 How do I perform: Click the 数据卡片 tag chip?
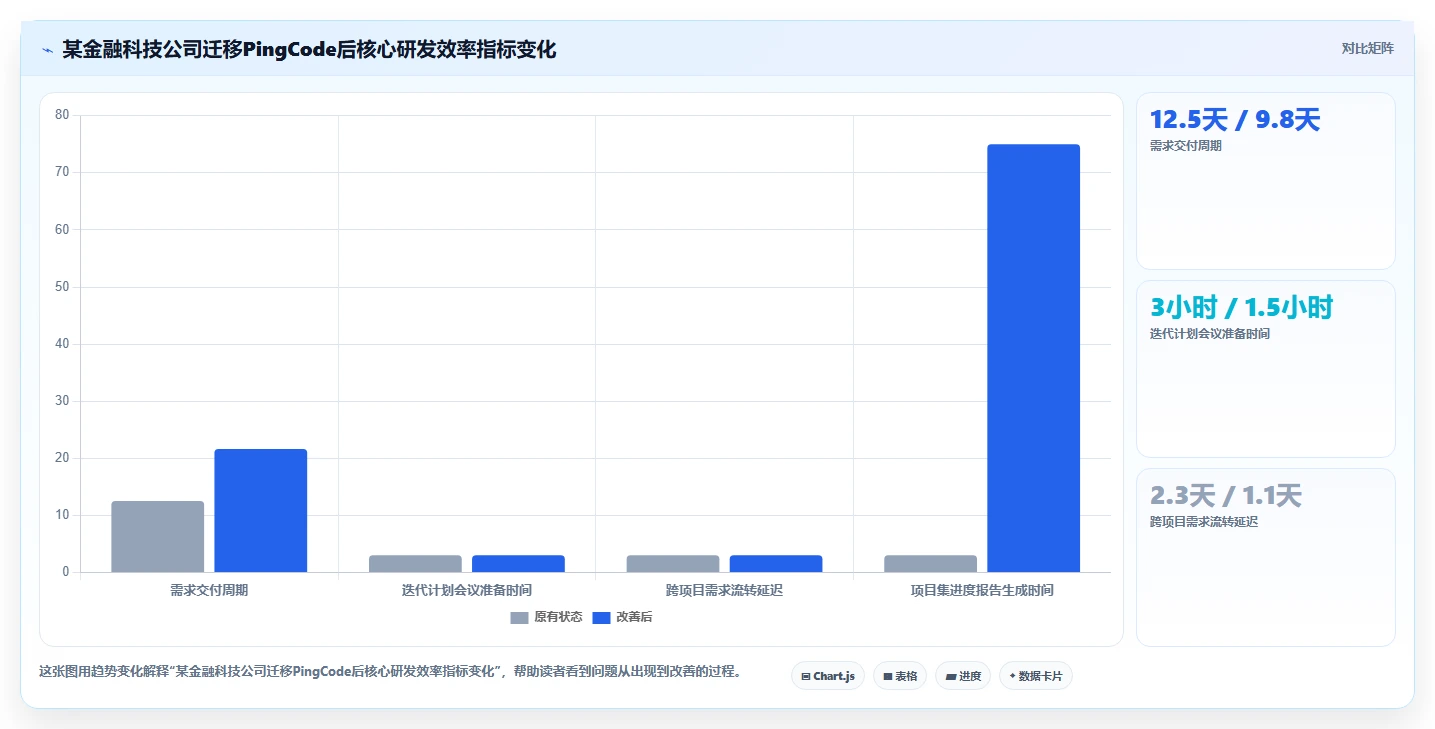coord(1036,676)
